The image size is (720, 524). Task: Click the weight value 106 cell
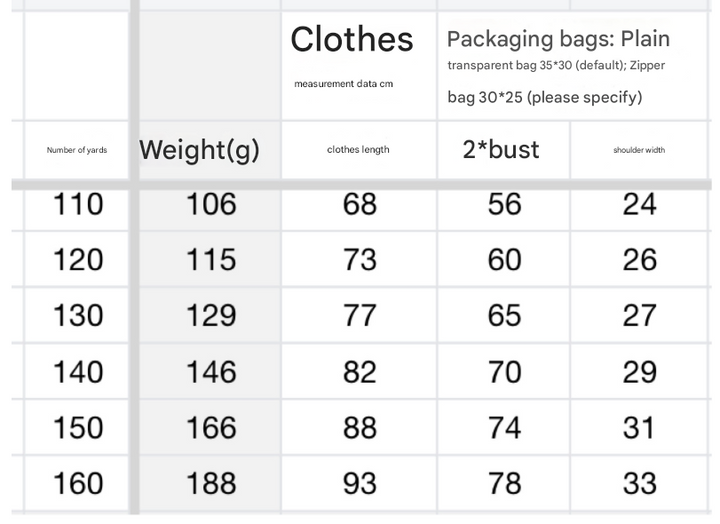pyautogui.click(x=211, y=204)
